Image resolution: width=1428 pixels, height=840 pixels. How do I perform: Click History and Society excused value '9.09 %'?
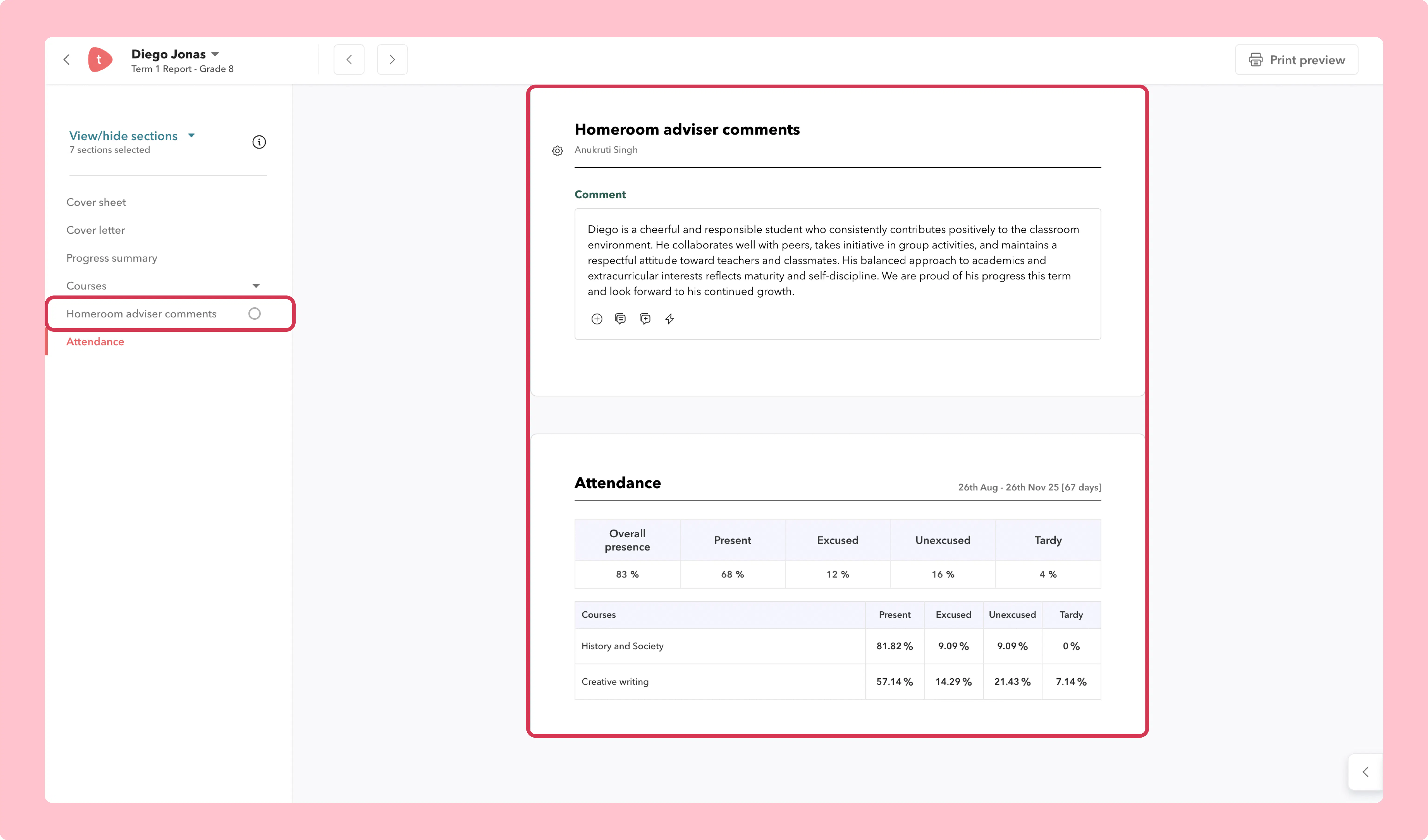953,646
